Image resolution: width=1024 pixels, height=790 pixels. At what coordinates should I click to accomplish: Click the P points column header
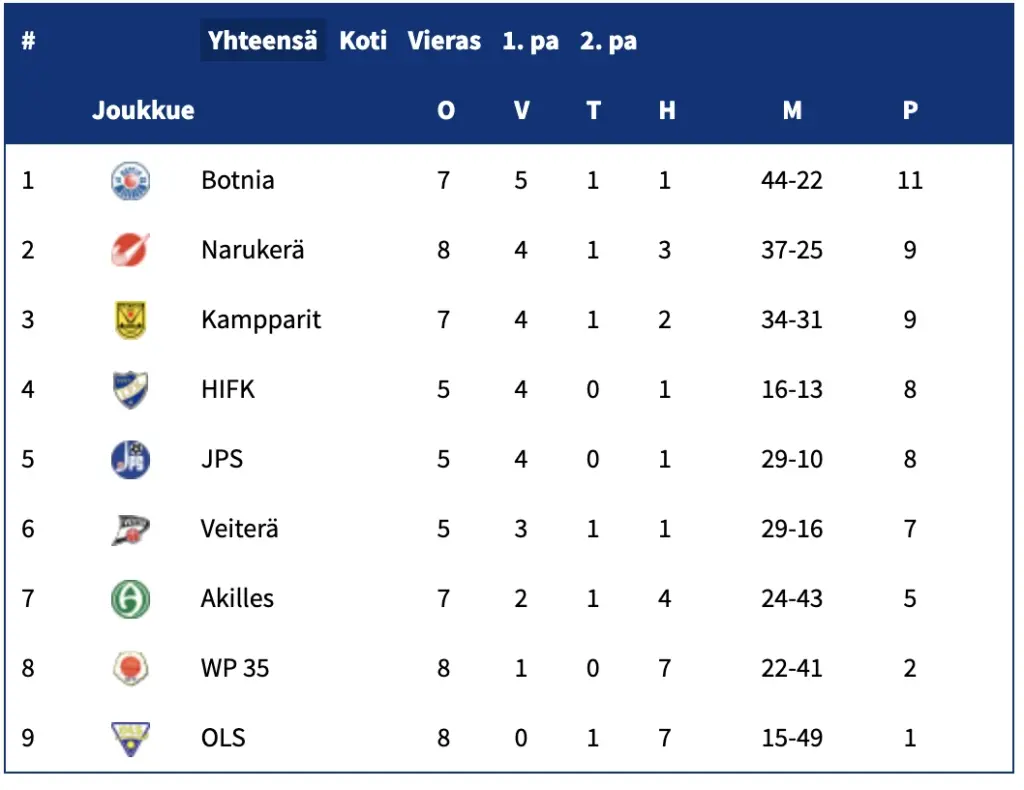(x=910, y=110)
